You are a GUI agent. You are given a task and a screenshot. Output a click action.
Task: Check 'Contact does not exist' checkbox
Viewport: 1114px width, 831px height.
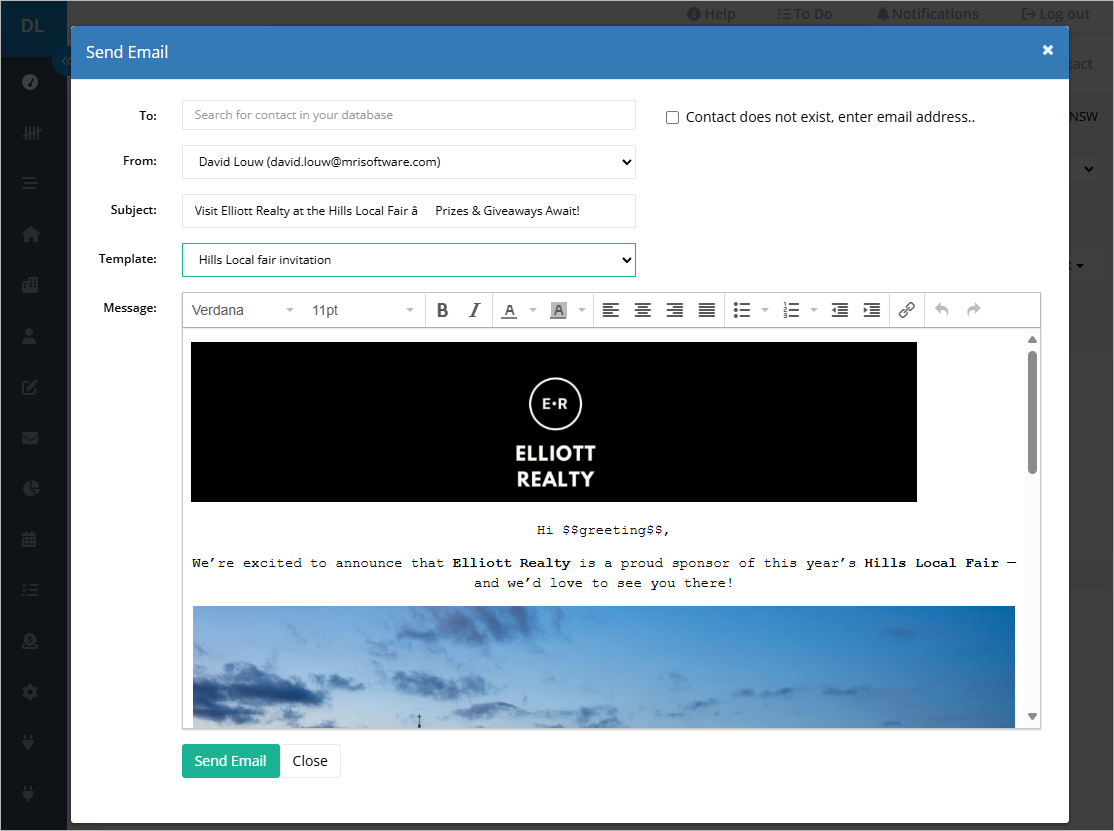672,118
